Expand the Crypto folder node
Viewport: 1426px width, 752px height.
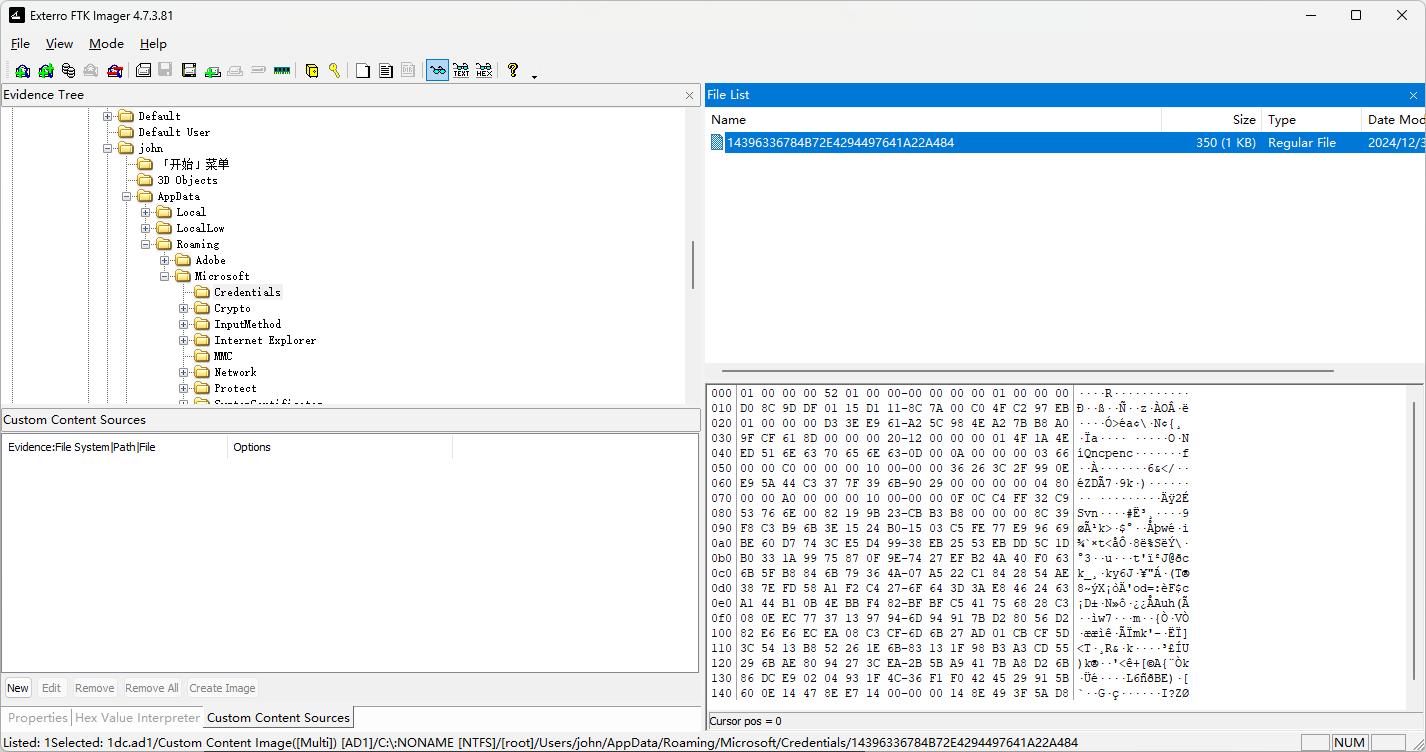point(184,308)
